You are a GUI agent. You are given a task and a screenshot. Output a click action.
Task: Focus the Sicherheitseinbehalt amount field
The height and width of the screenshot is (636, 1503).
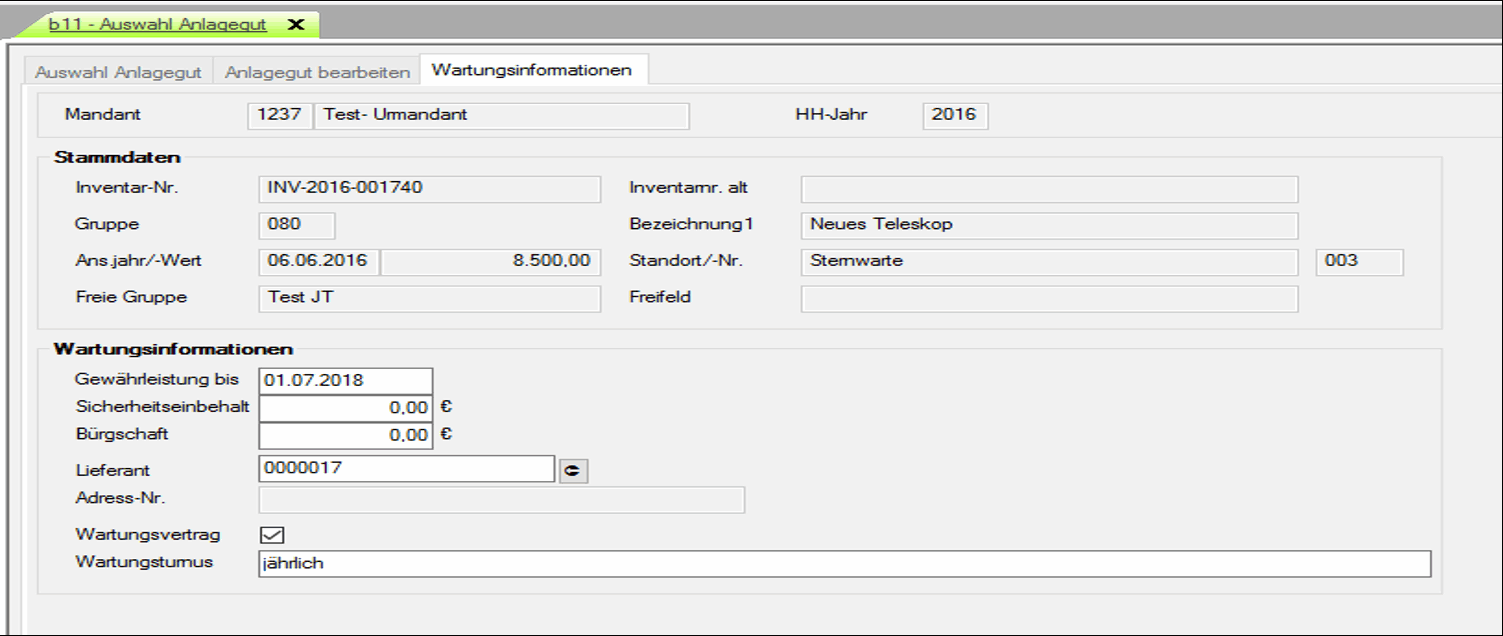click(x=345, y=408)
